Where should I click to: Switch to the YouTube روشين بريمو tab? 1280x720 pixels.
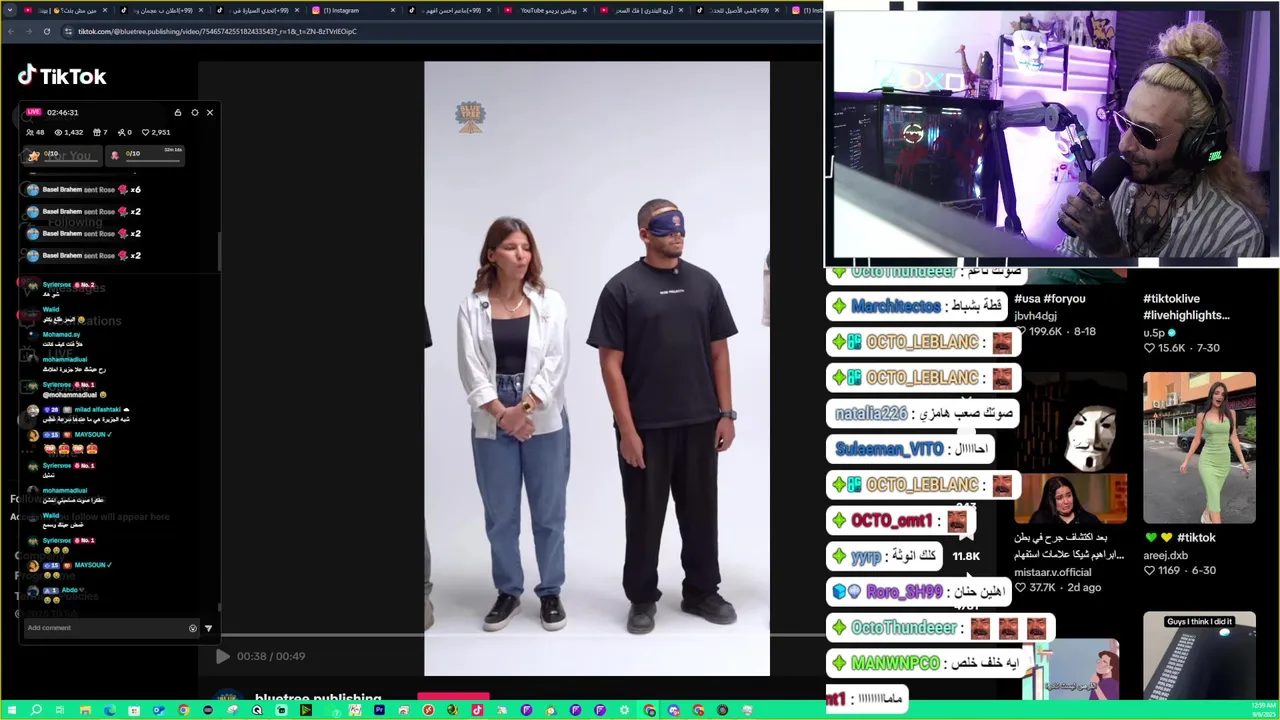[545, 10]
